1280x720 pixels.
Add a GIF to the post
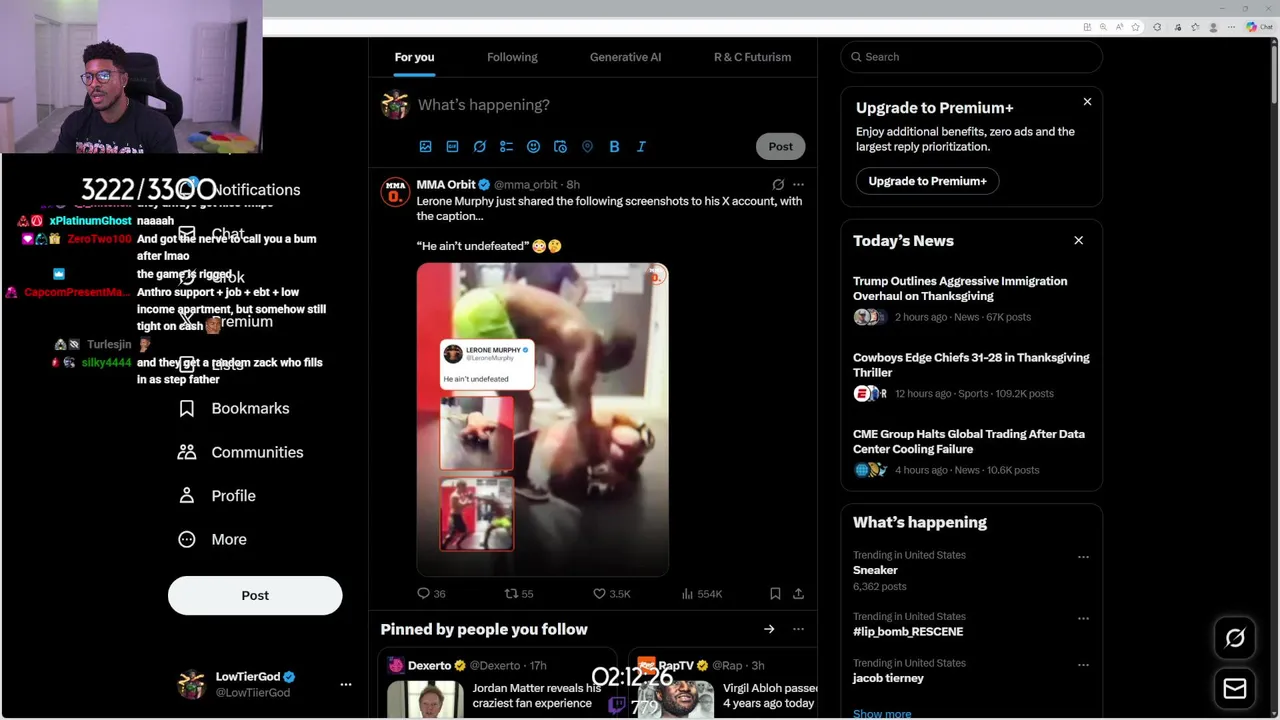[452, 146]
